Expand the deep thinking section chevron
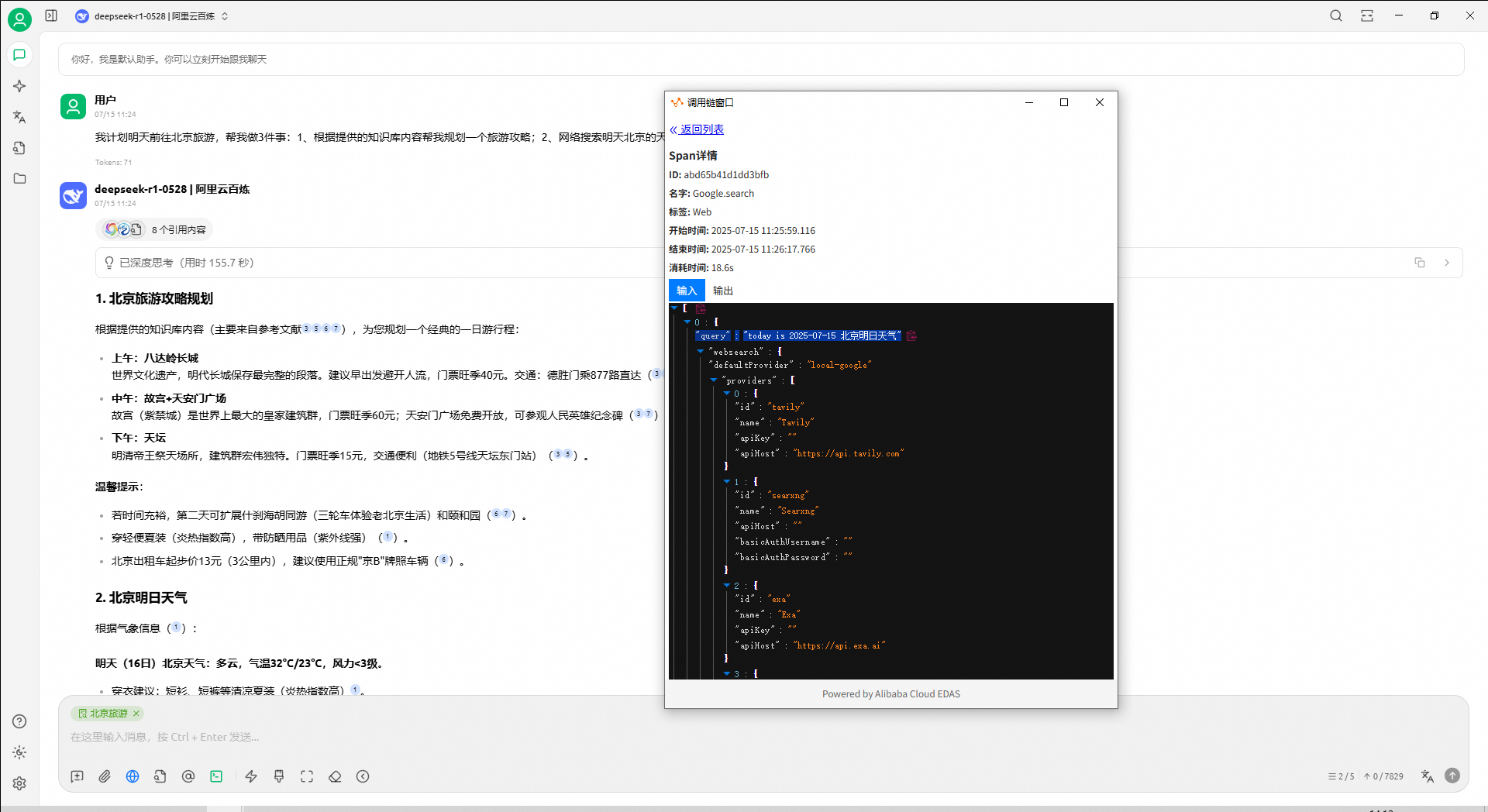The image size is (1488, 812). coord(1447,263)
